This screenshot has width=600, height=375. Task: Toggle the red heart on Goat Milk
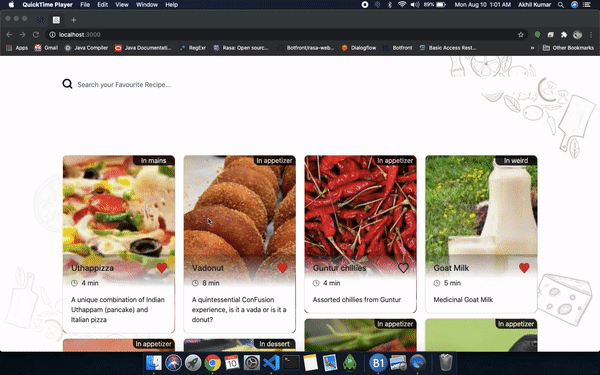click(x=524, y=268)
